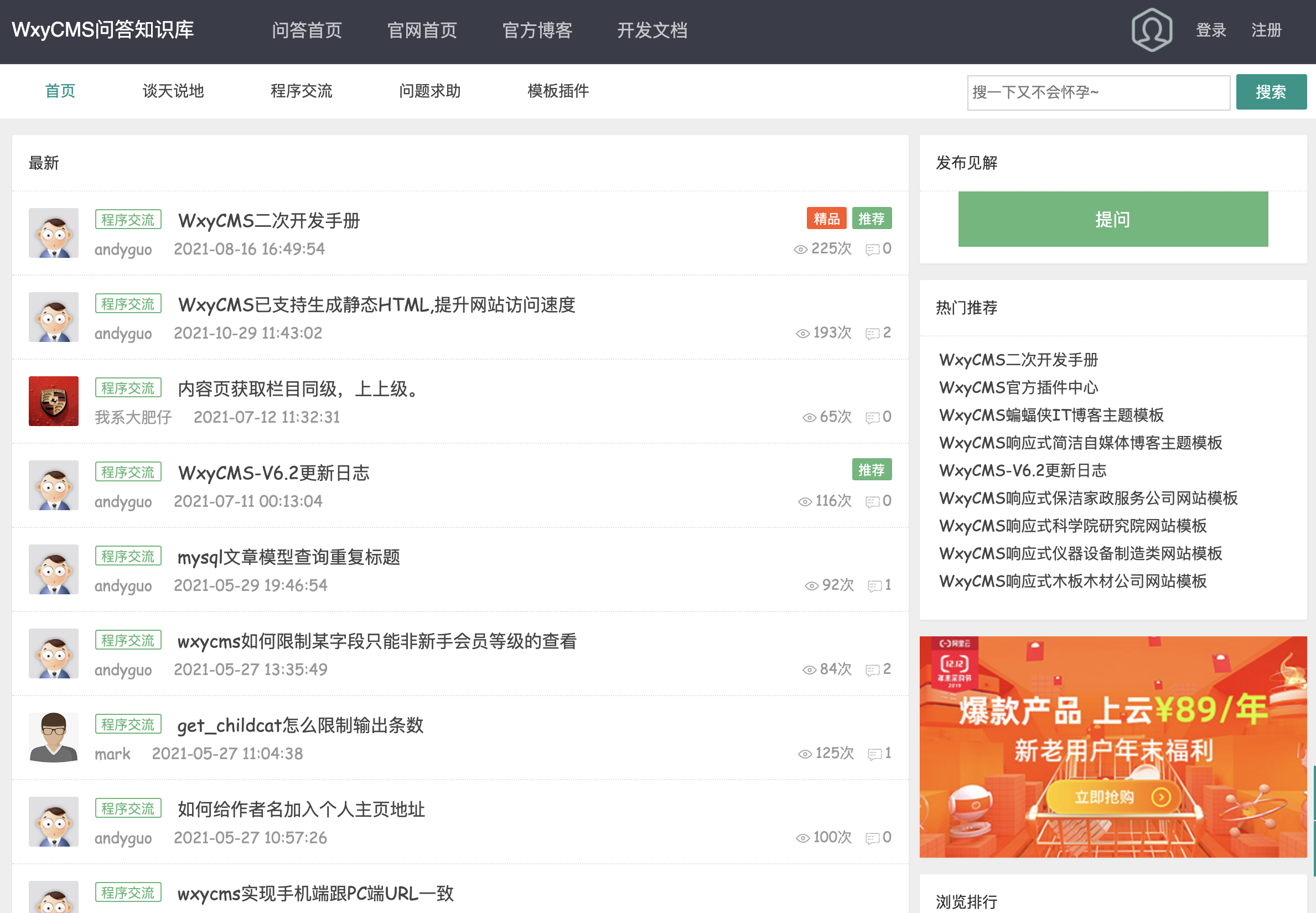Click author name 我系大肥仔

[133, 417]
